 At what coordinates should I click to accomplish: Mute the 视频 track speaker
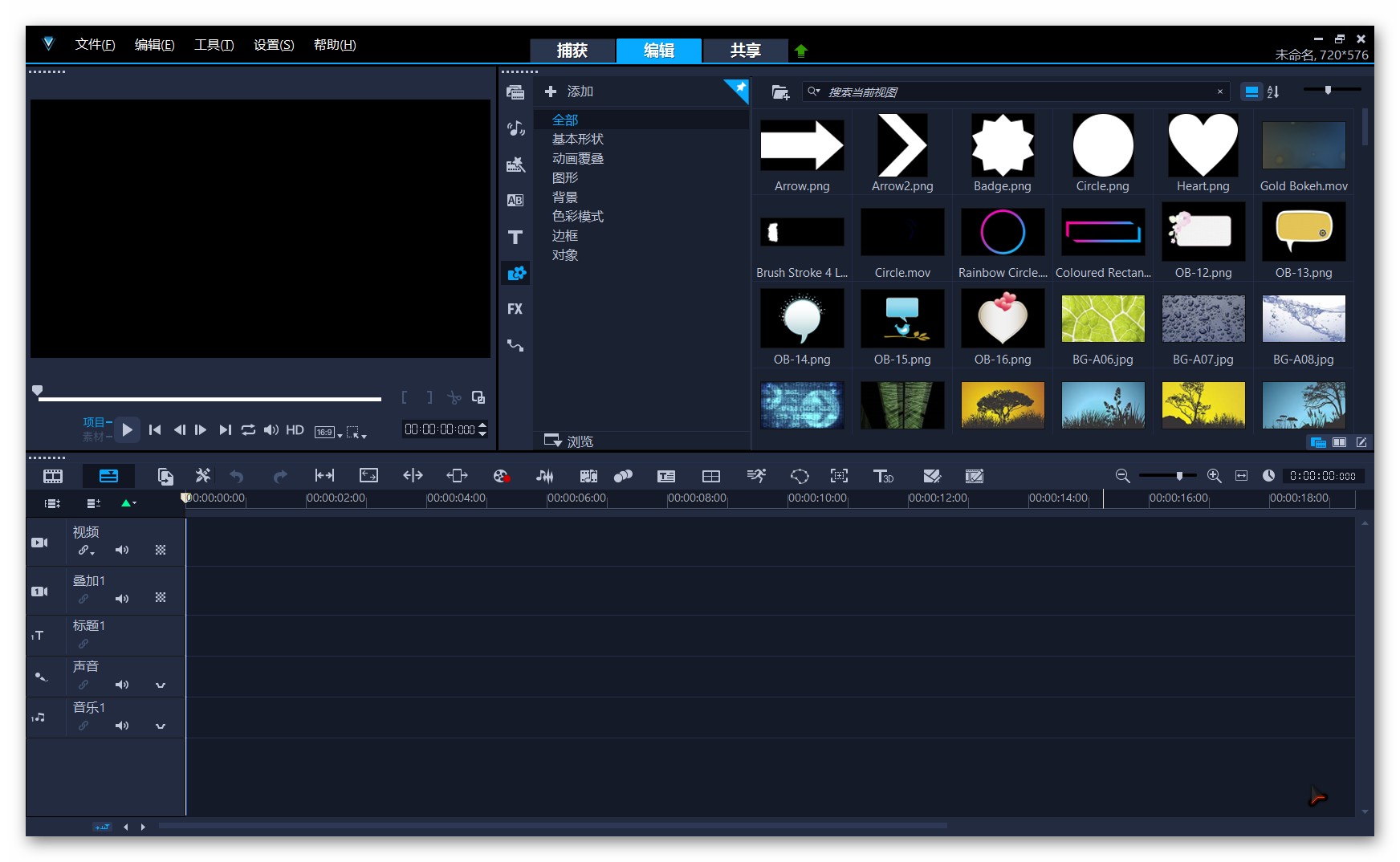point(122,551)
